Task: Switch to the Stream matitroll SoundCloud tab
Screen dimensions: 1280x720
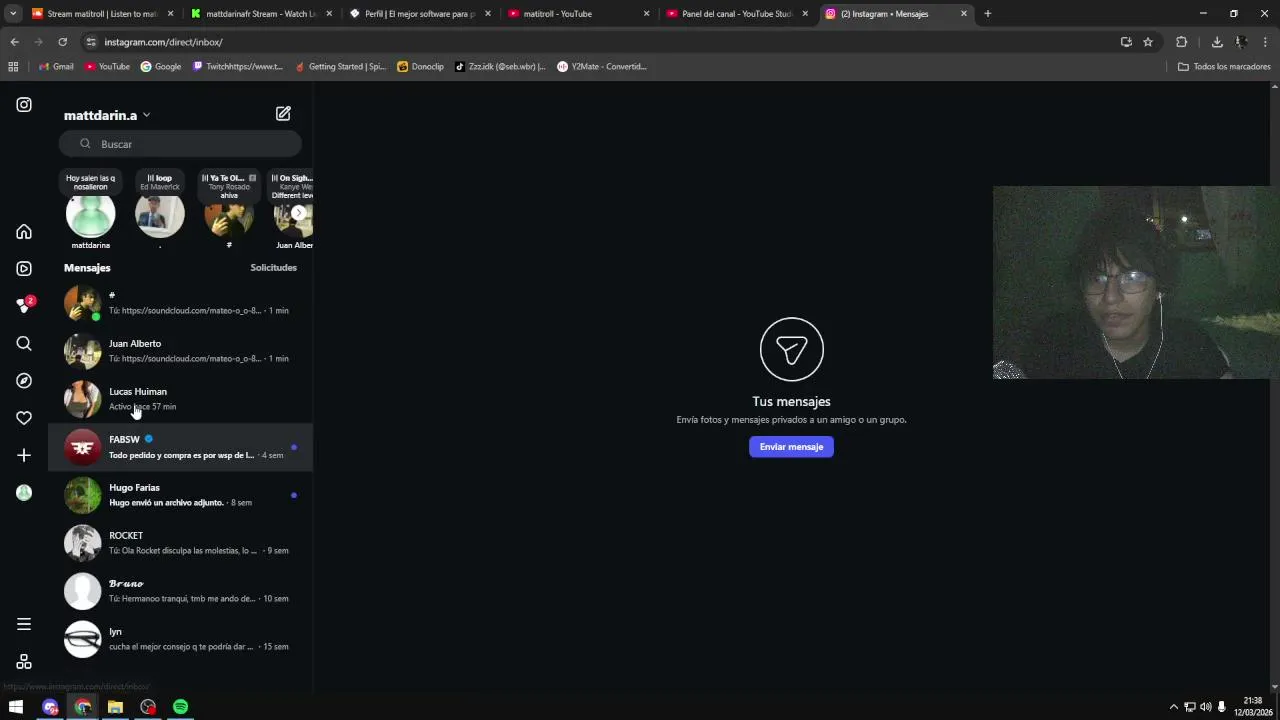Action: [x=103, y=14]
